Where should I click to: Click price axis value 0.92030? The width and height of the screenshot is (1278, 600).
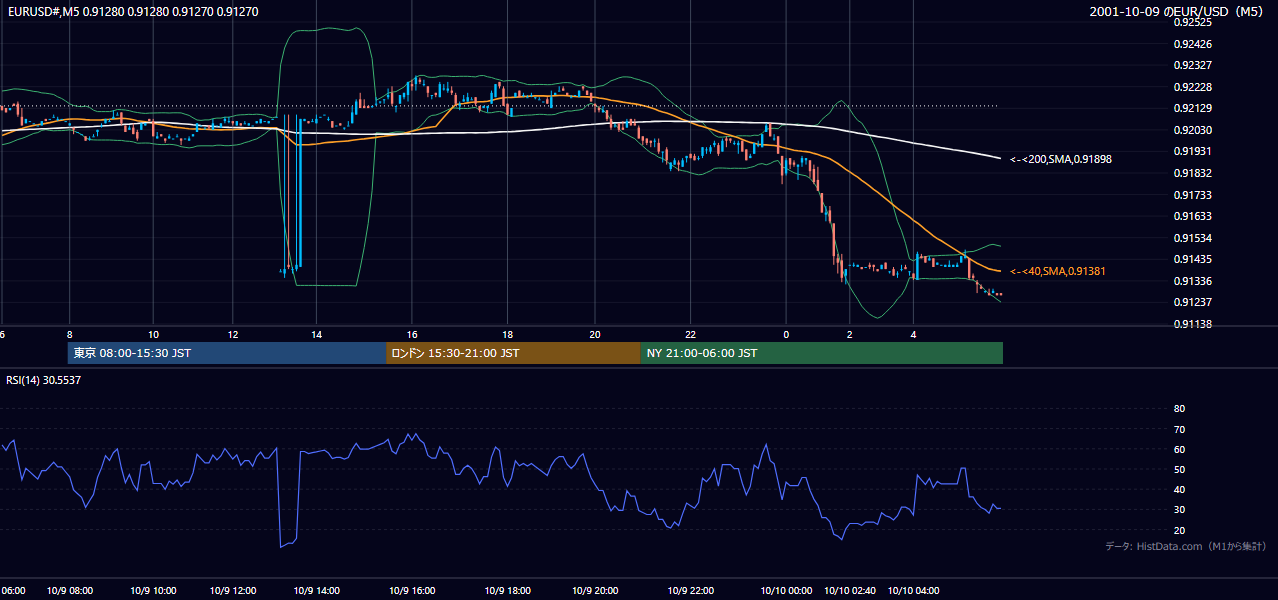point(1194,130)
